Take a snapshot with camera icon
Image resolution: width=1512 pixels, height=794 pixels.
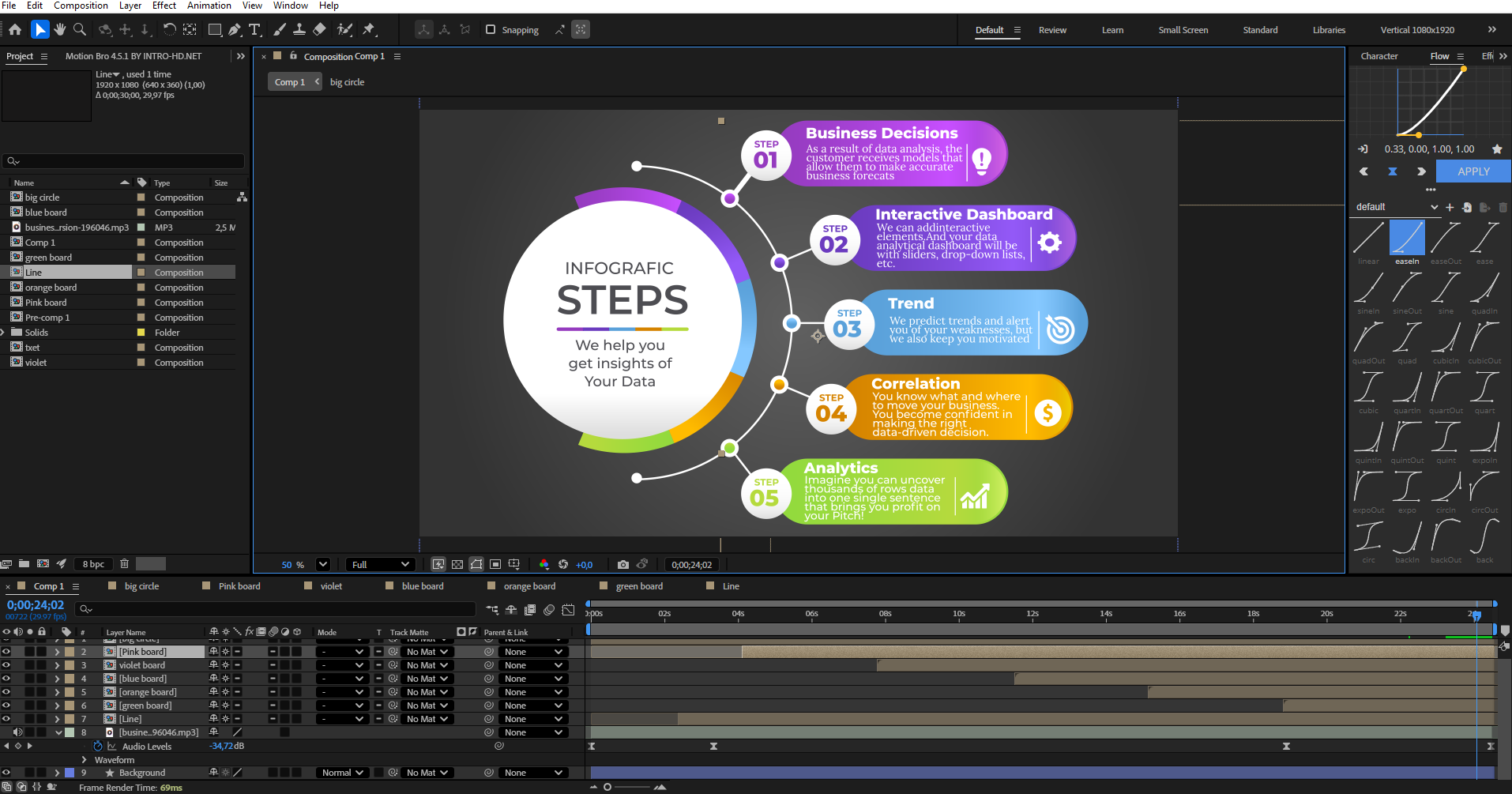[623, 565]
